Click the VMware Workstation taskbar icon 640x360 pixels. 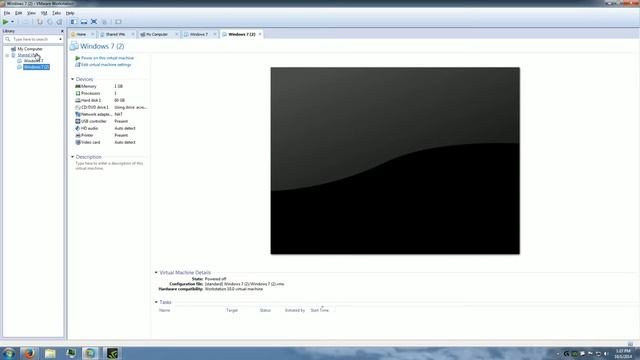coord(89,353)
